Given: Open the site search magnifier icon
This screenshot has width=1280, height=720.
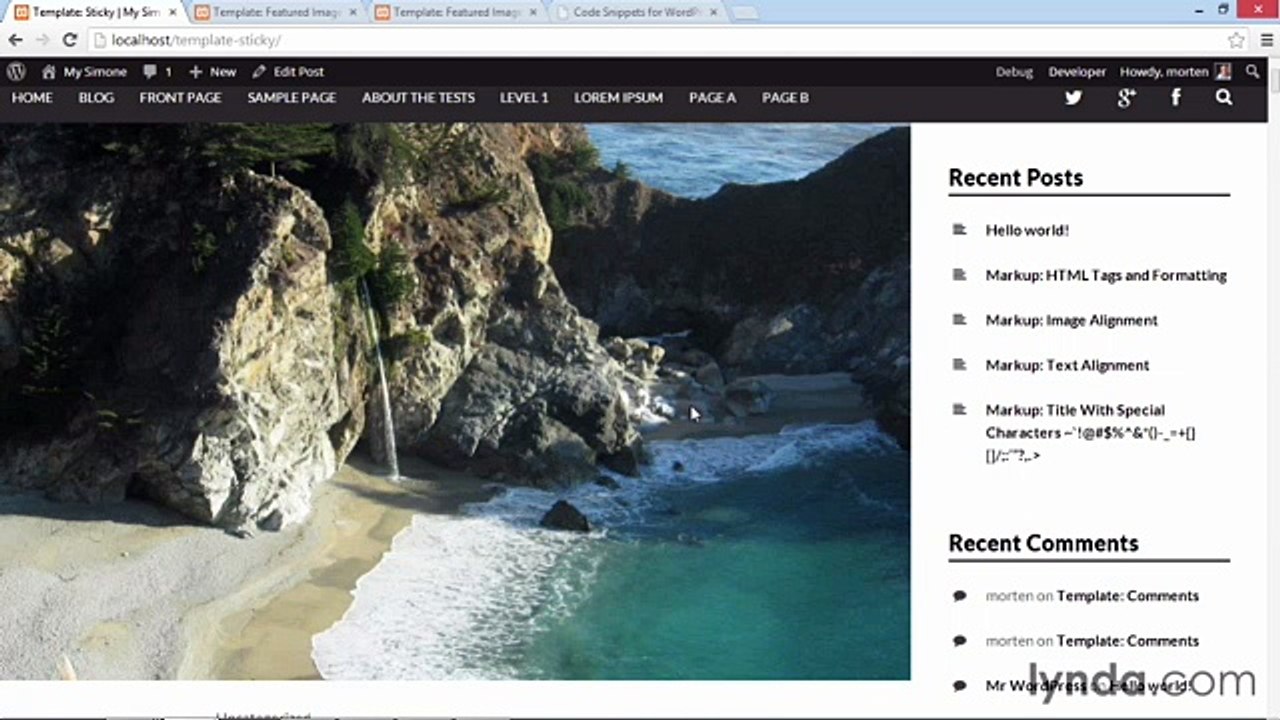Looking at the screenshot, I should point(1224,97).
